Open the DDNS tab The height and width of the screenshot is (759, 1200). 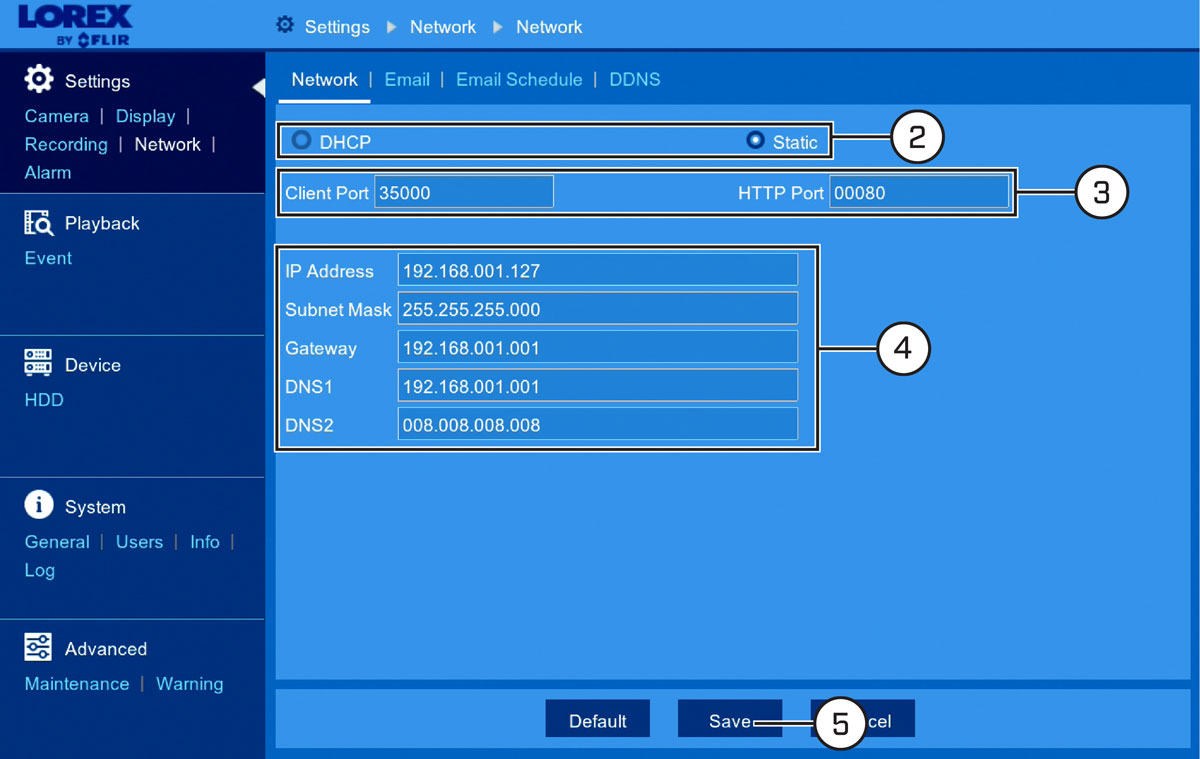pos(635,80)
